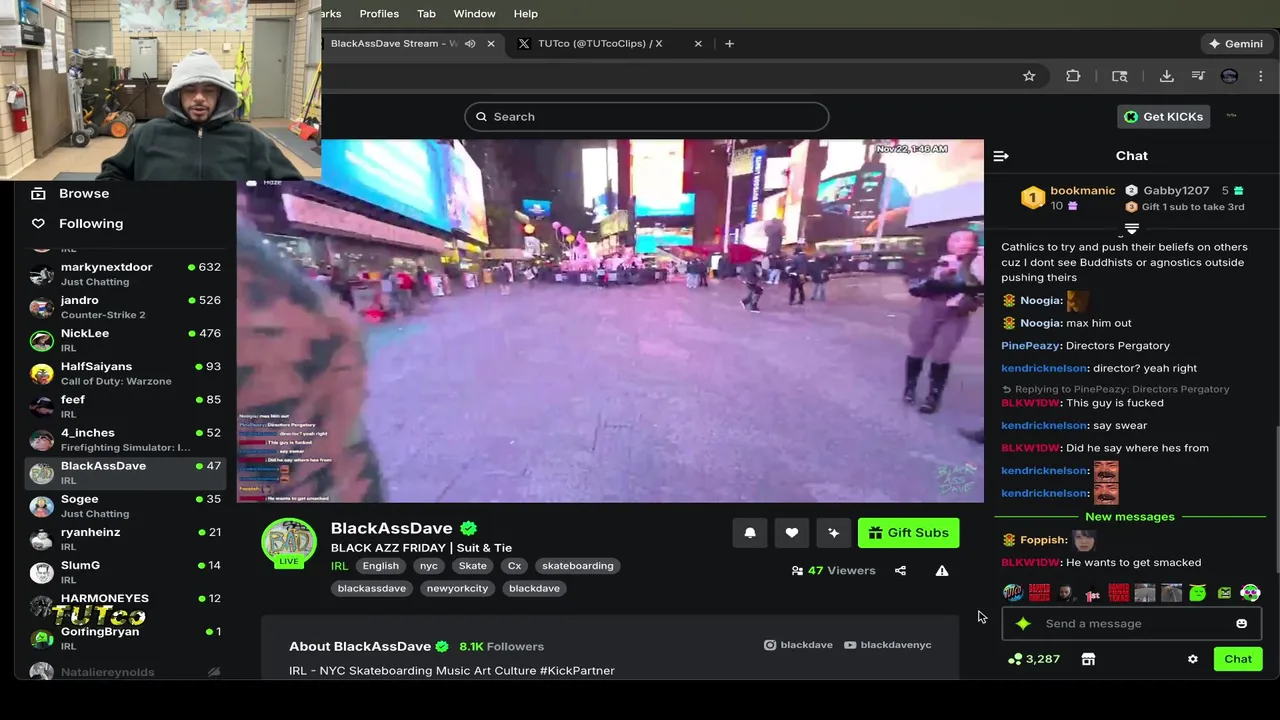The width and height of the screenshot is (1280, 720).
Task: Click the BlackAssDave LIVE avatar
Action: click(289, 543)
